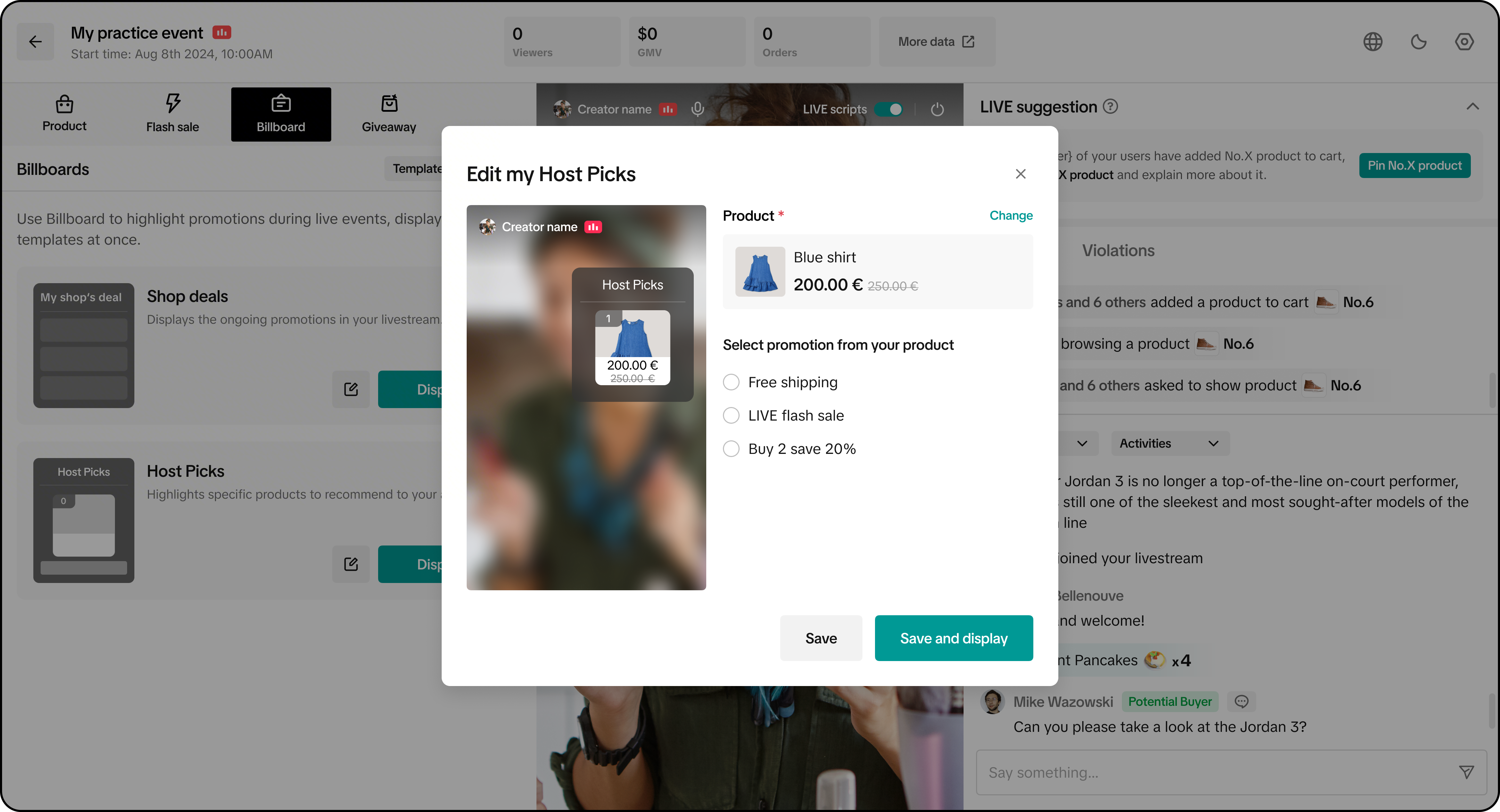Open the Product tab
Image resolution: width=1500 pixels, height=812 pixels.
click(64, 114)
